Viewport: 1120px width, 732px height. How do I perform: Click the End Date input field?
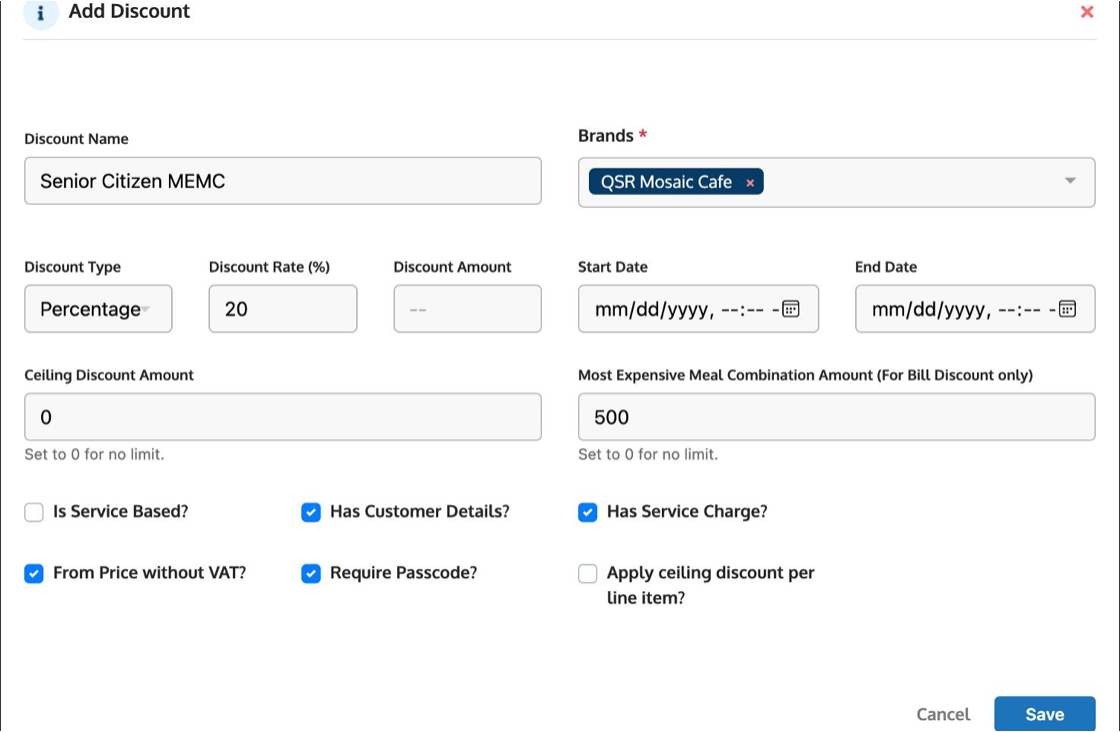[975, 309]
